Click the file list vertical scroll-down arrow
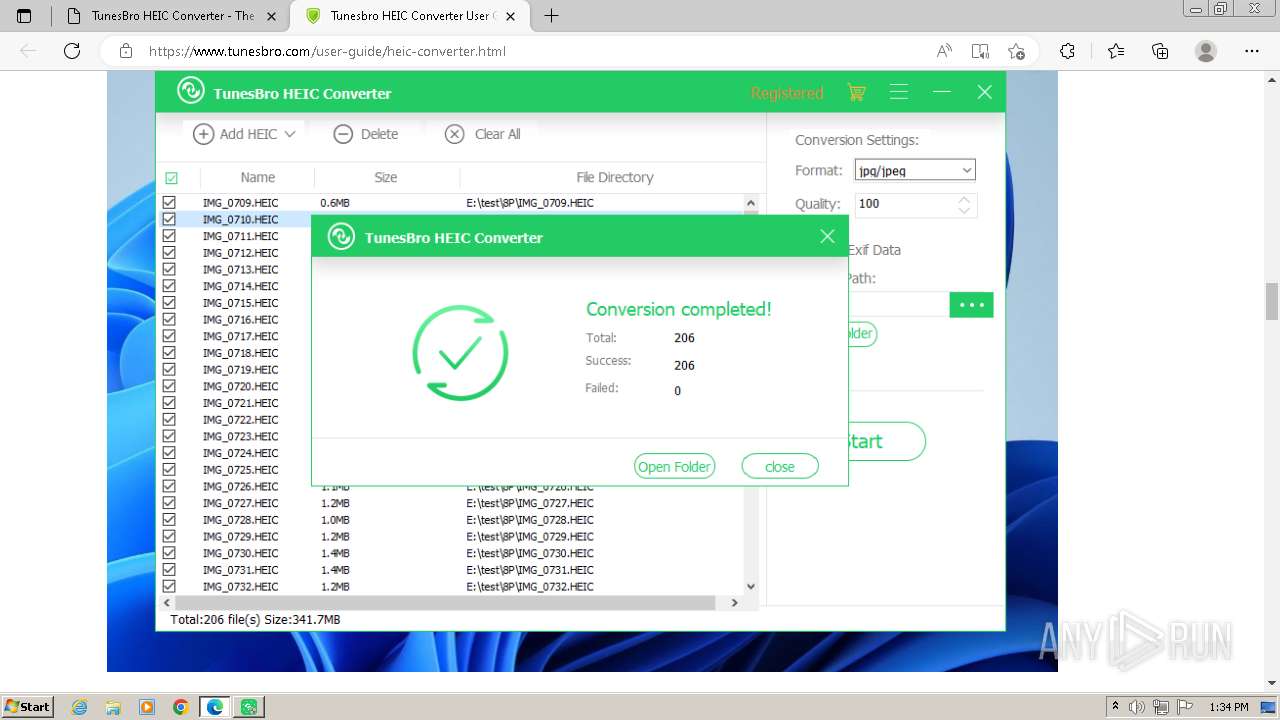Screen dimensions: 1280x720 click(751, 587)
